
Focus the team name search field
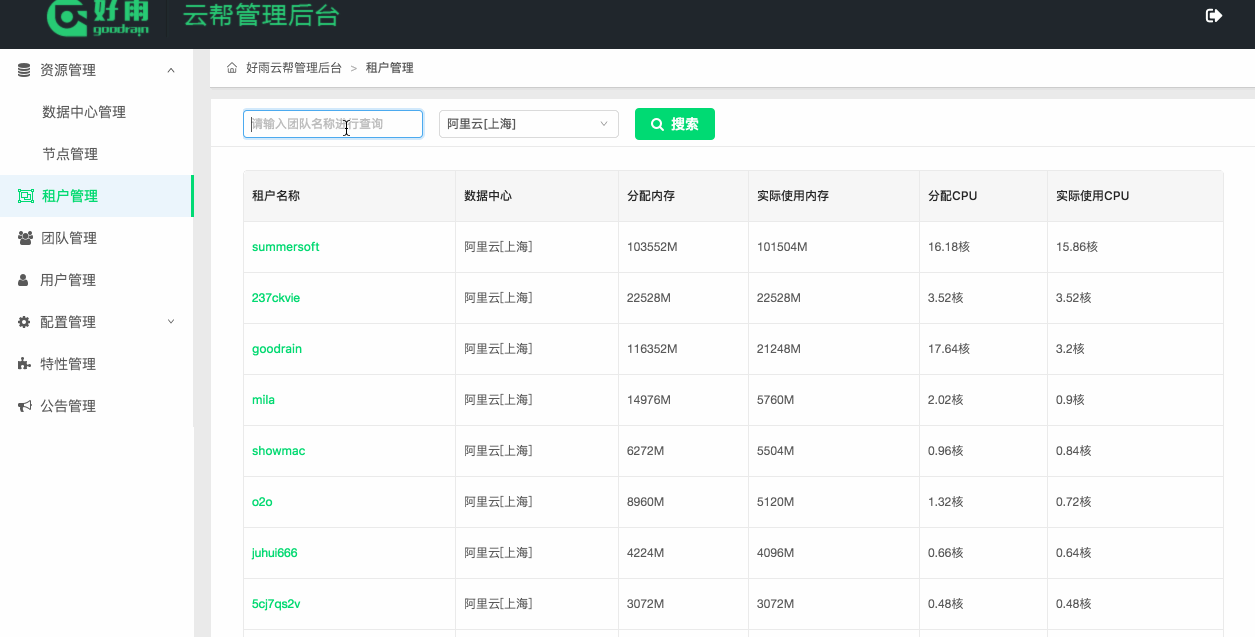pos(333,124)
